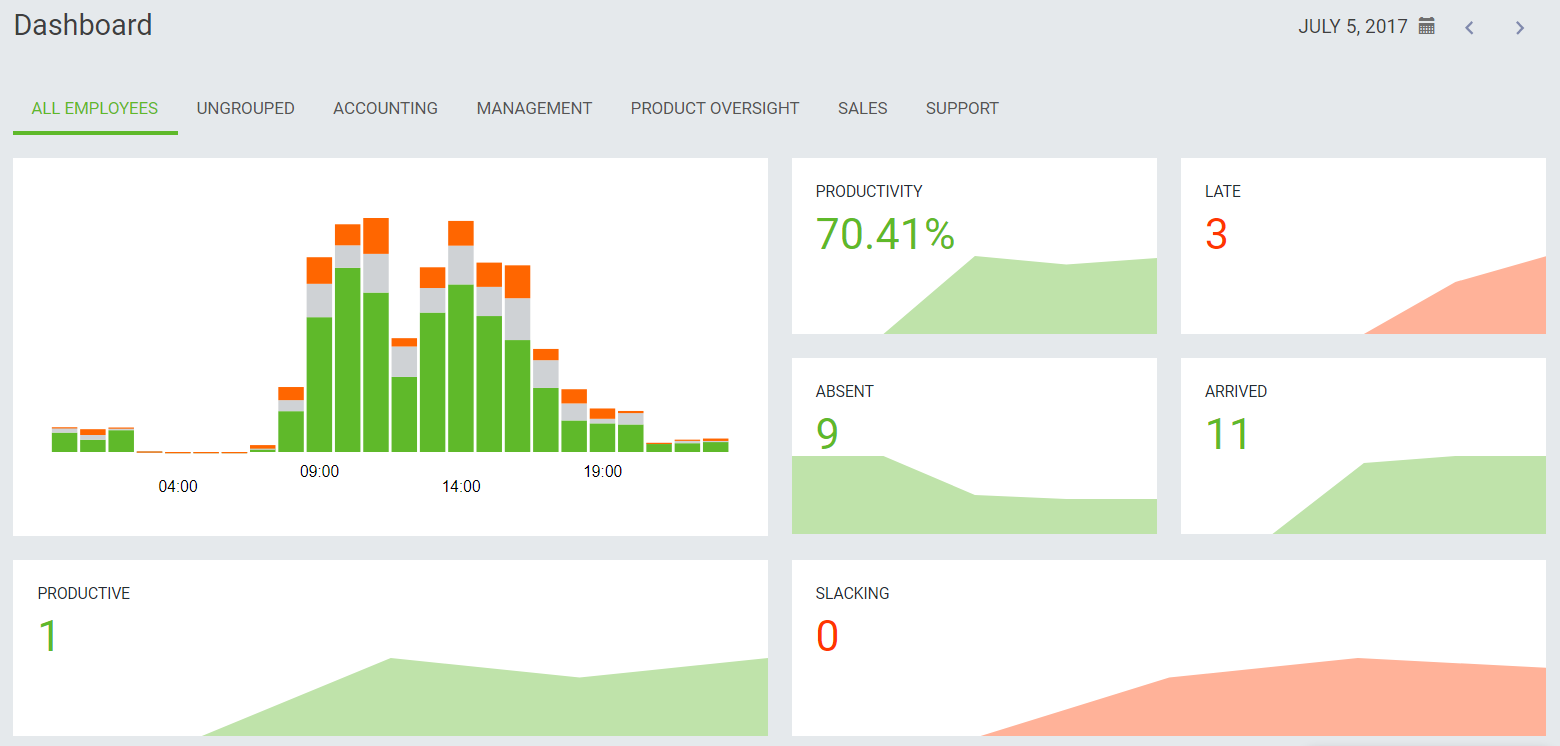This screenshot has width=1560, height=746.
Task: Open the Arrived employees card
Action: point(1362,446)
